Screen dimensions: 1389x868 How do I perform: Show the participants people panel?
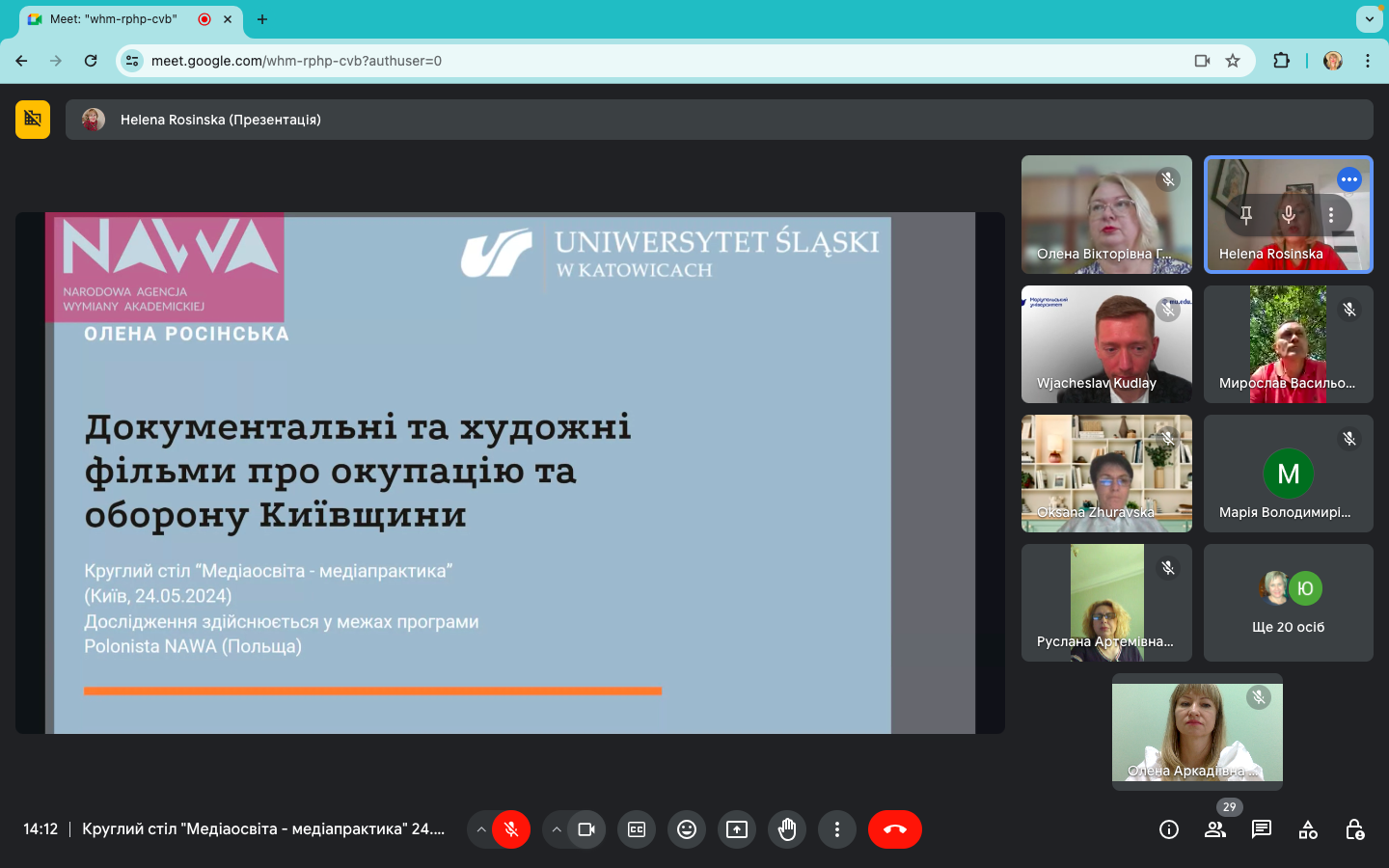coord(1214,829)
